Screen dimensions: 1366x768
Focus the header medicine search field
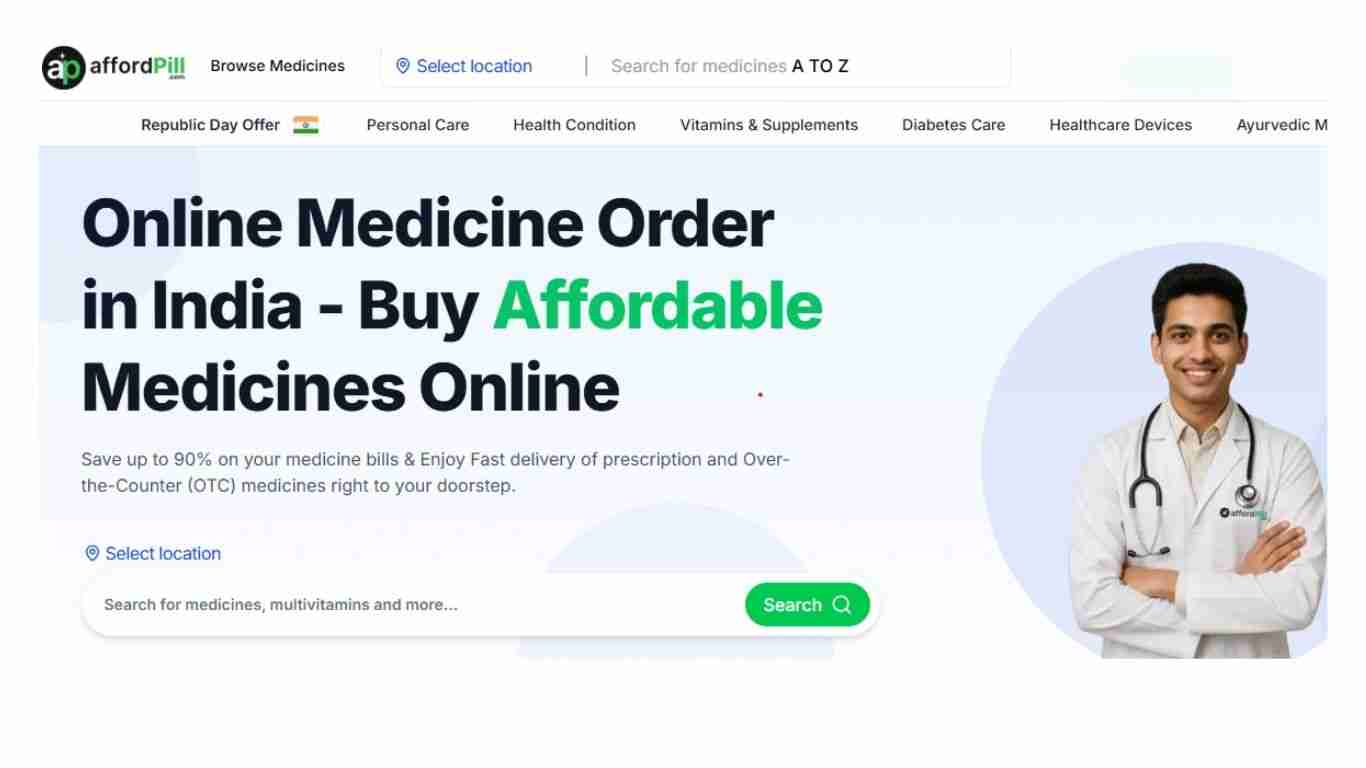800,66
